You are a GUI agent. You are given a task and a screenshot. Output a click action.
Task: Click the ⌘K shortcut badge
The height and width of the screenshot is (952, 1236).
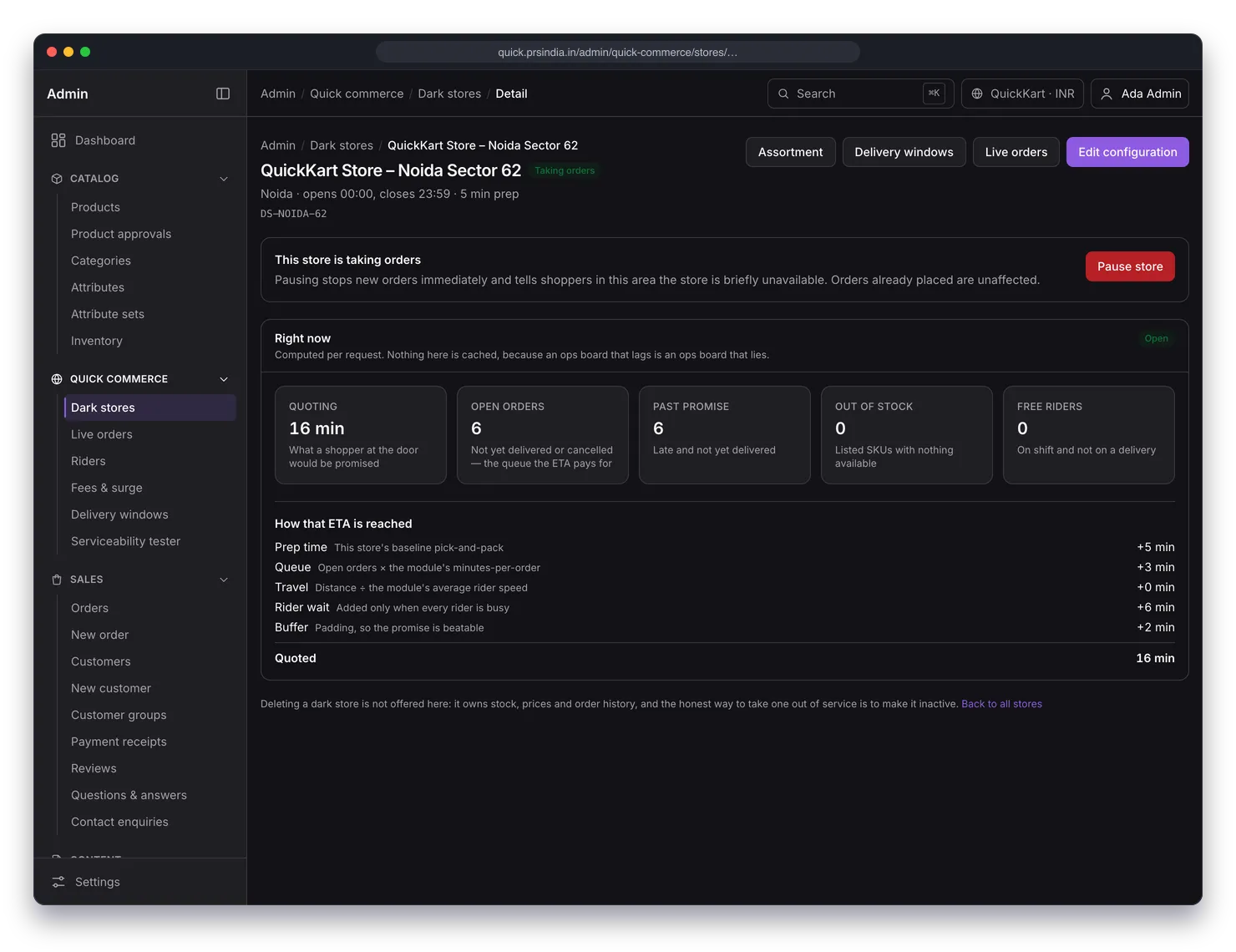pos(934,94)
